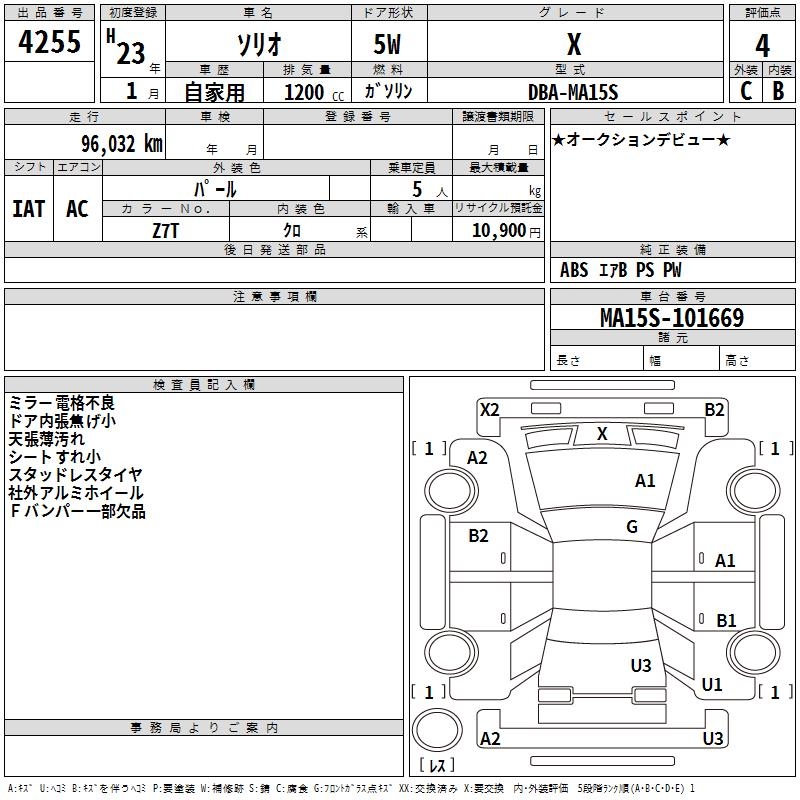This screenshot has height=800, width=800.
Task: Click the ABS エアB PS PW equipment list
Action: (x=620, y=270)
